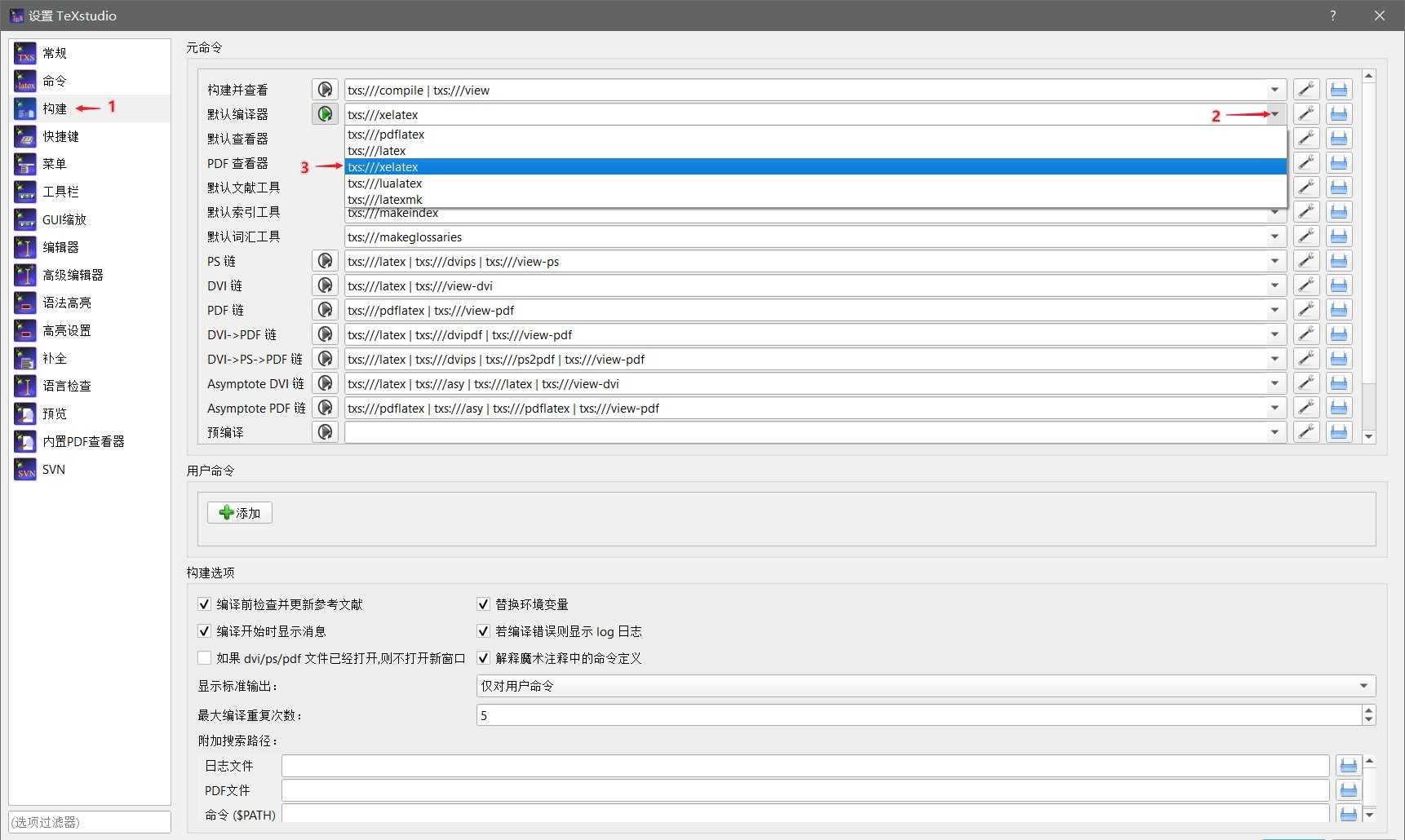Click the 预编译 command input field
The image size is (1405, 840).
coord(805,432)
